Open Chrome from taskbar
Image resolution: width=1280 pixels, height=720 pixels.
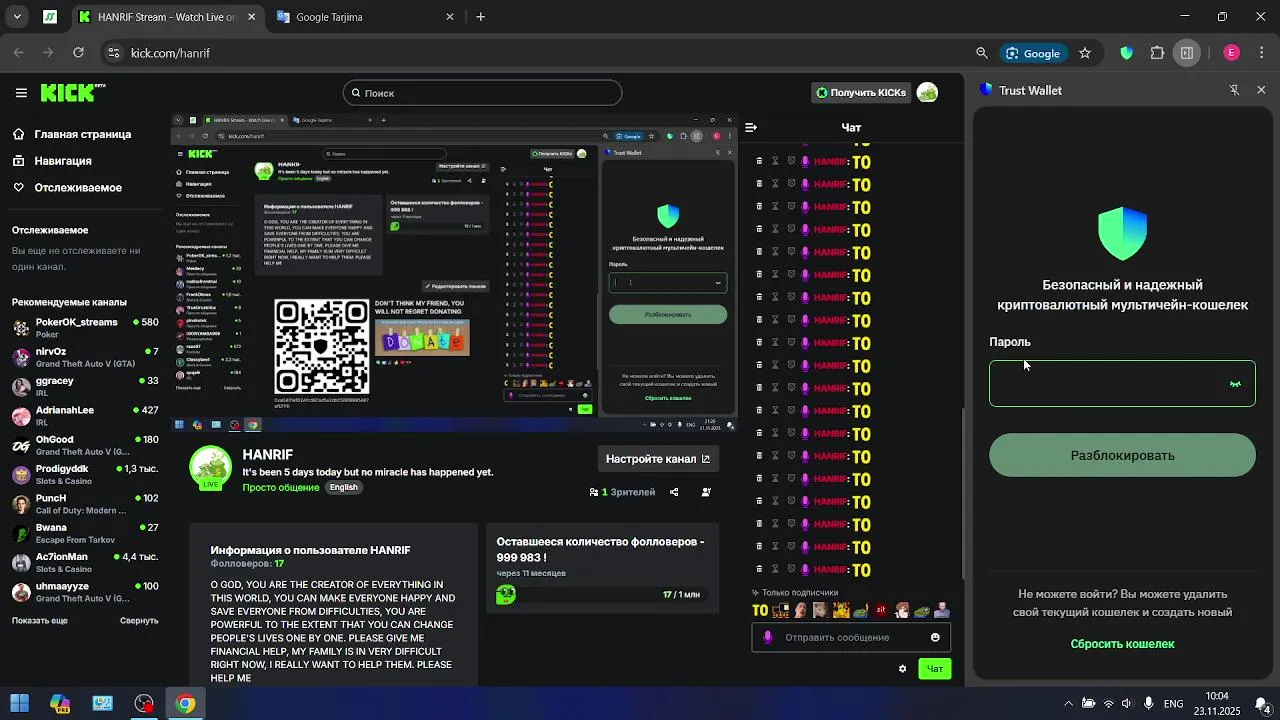pos(185,703)
